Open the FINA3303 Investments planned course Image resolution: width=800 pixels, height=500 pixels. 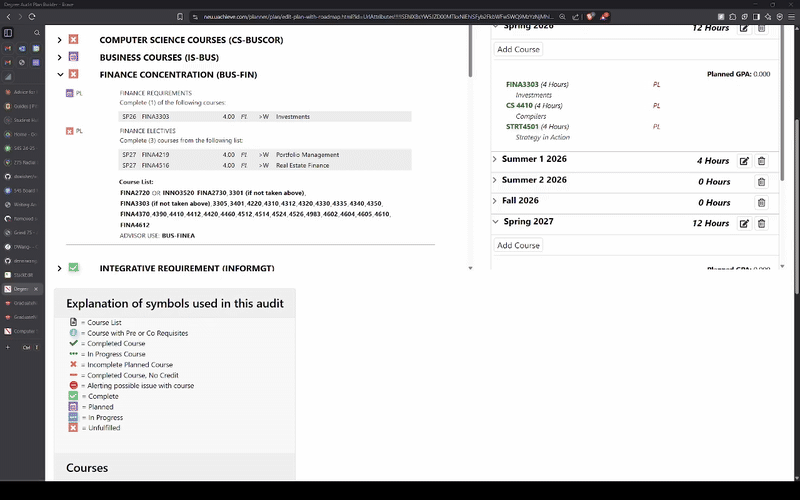[x=523, y=85]
